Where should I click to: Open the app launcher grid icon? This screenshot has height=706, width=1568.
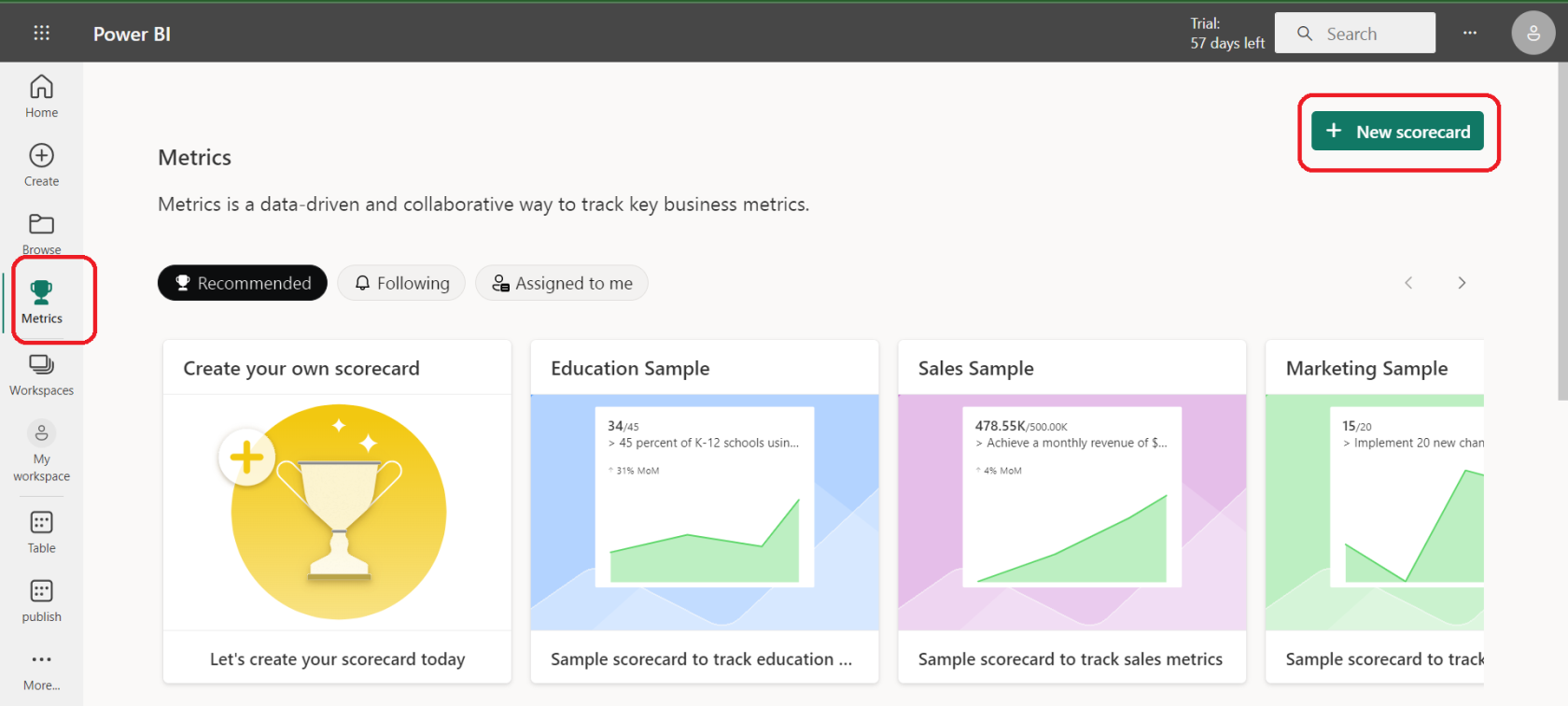coord(41,34)
